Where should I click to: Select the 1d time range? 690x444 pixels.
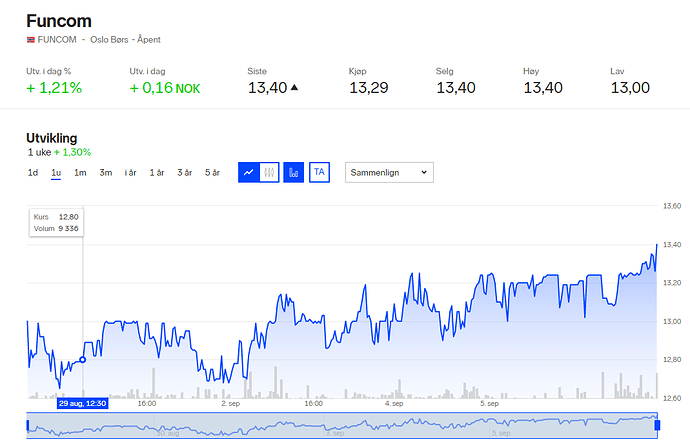click(33, 173)
